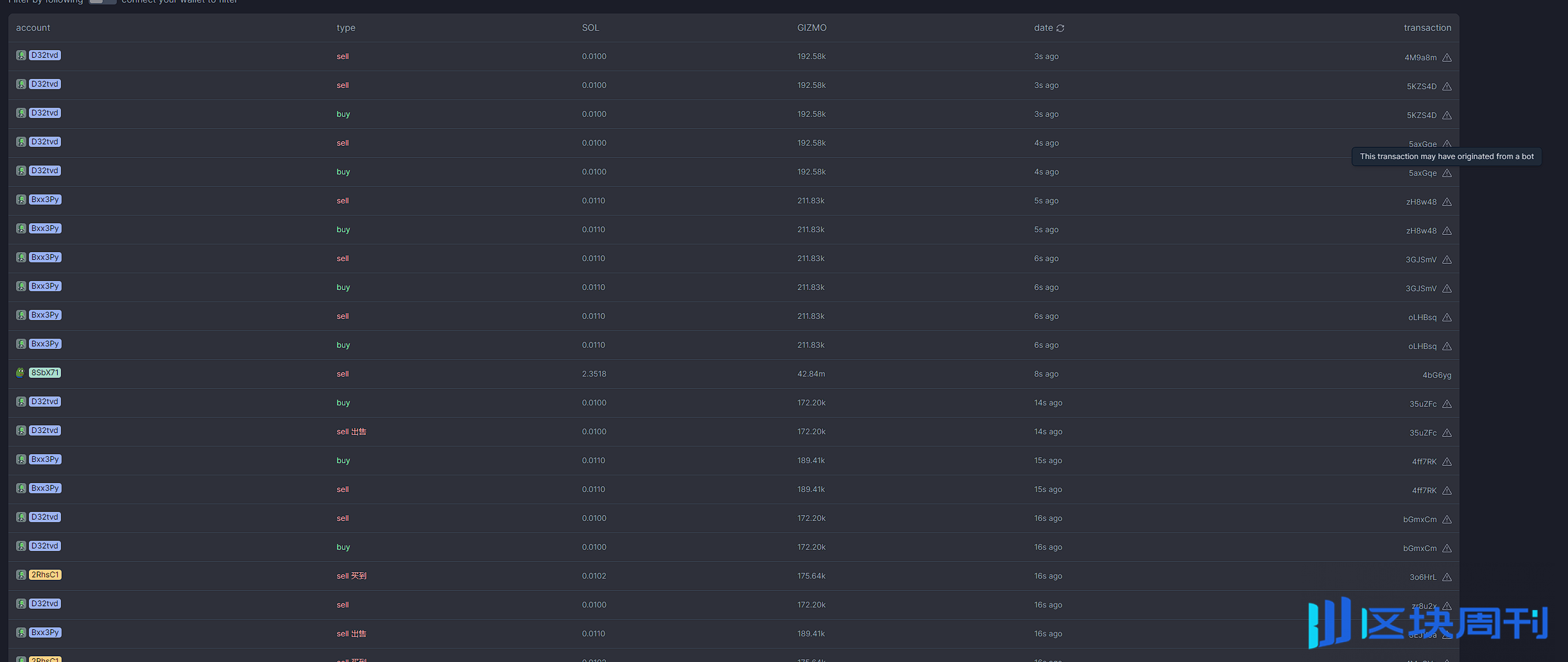Click the 'GIZMO' column header
This screenshot has height=662, width=1568.
coord(812,28)
